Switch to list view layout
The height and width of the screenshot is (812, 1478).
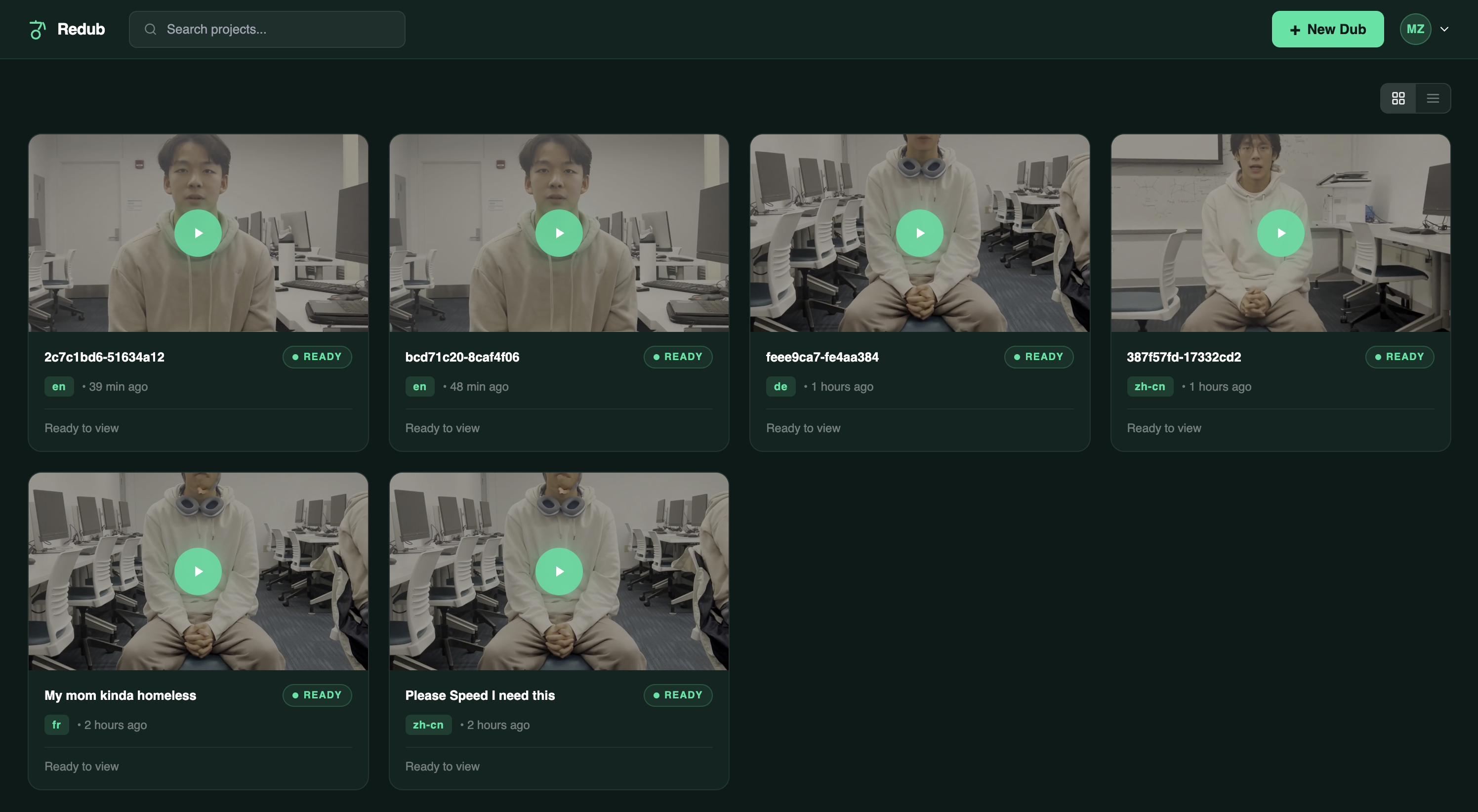[1433, 98]
